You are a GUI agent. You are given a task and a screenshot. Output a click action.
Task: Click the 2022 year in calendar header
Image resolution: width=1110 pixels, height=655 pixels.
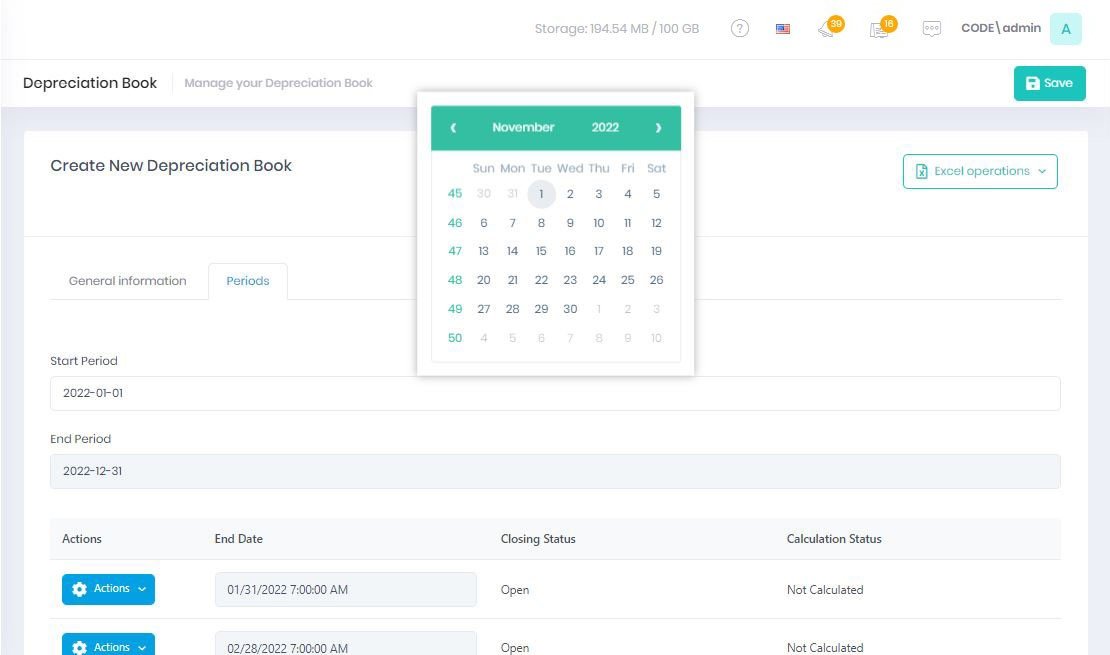pos(605,128)
